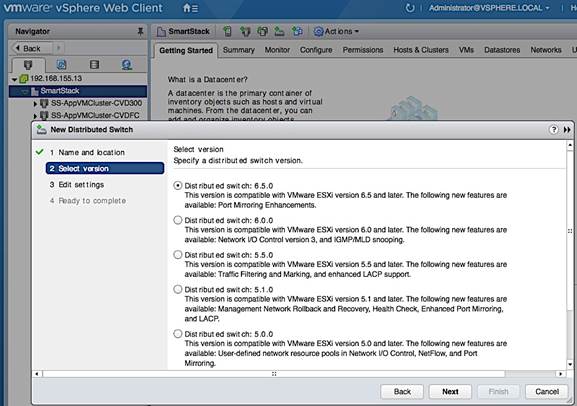Select Distributed switch 5.0.0 radio button
The width and height of the screenshot is (577, 406).
(x=178, y=334)
